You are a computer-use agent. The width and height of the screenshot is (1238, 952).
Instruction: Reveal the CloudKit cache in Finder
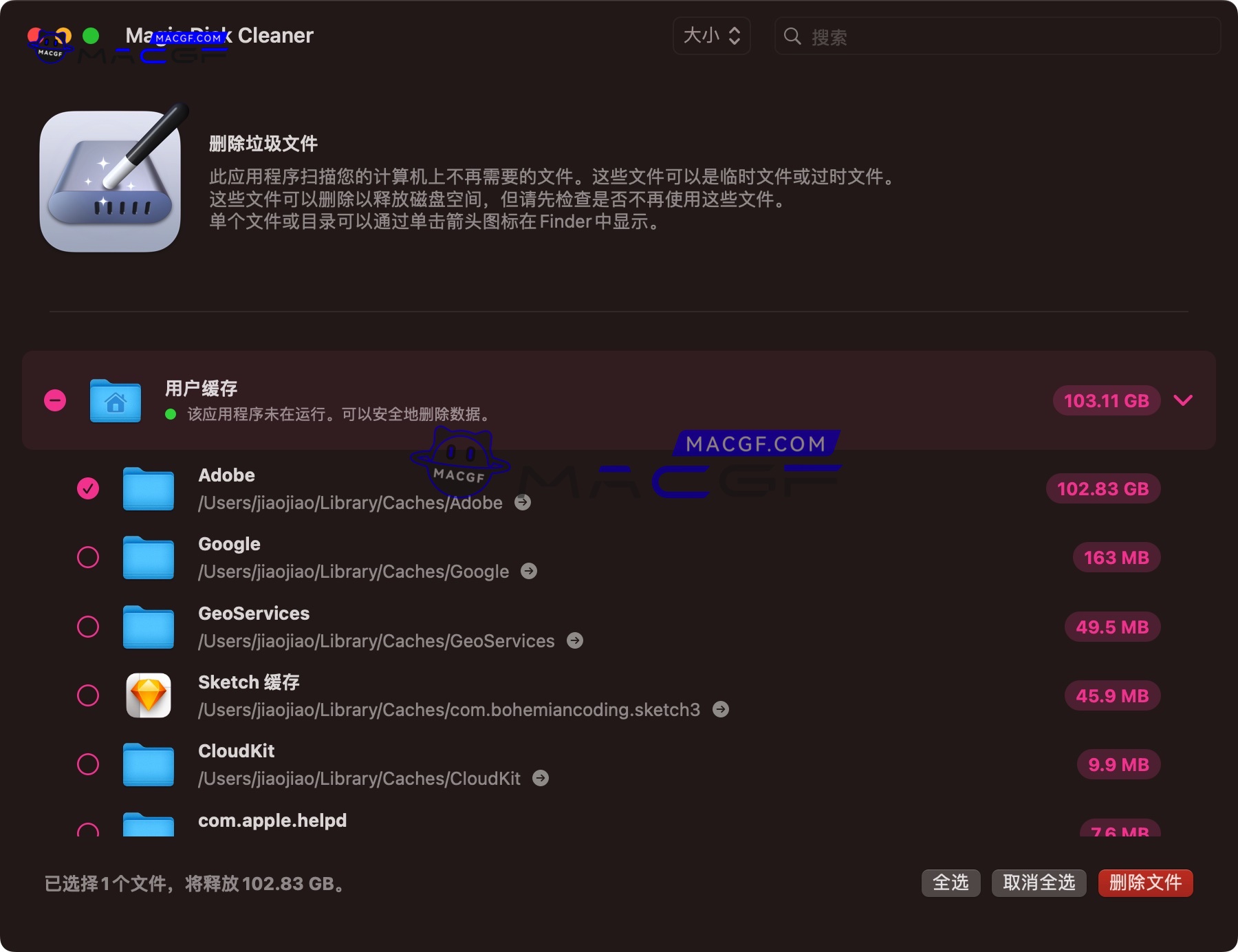[541, 778]
